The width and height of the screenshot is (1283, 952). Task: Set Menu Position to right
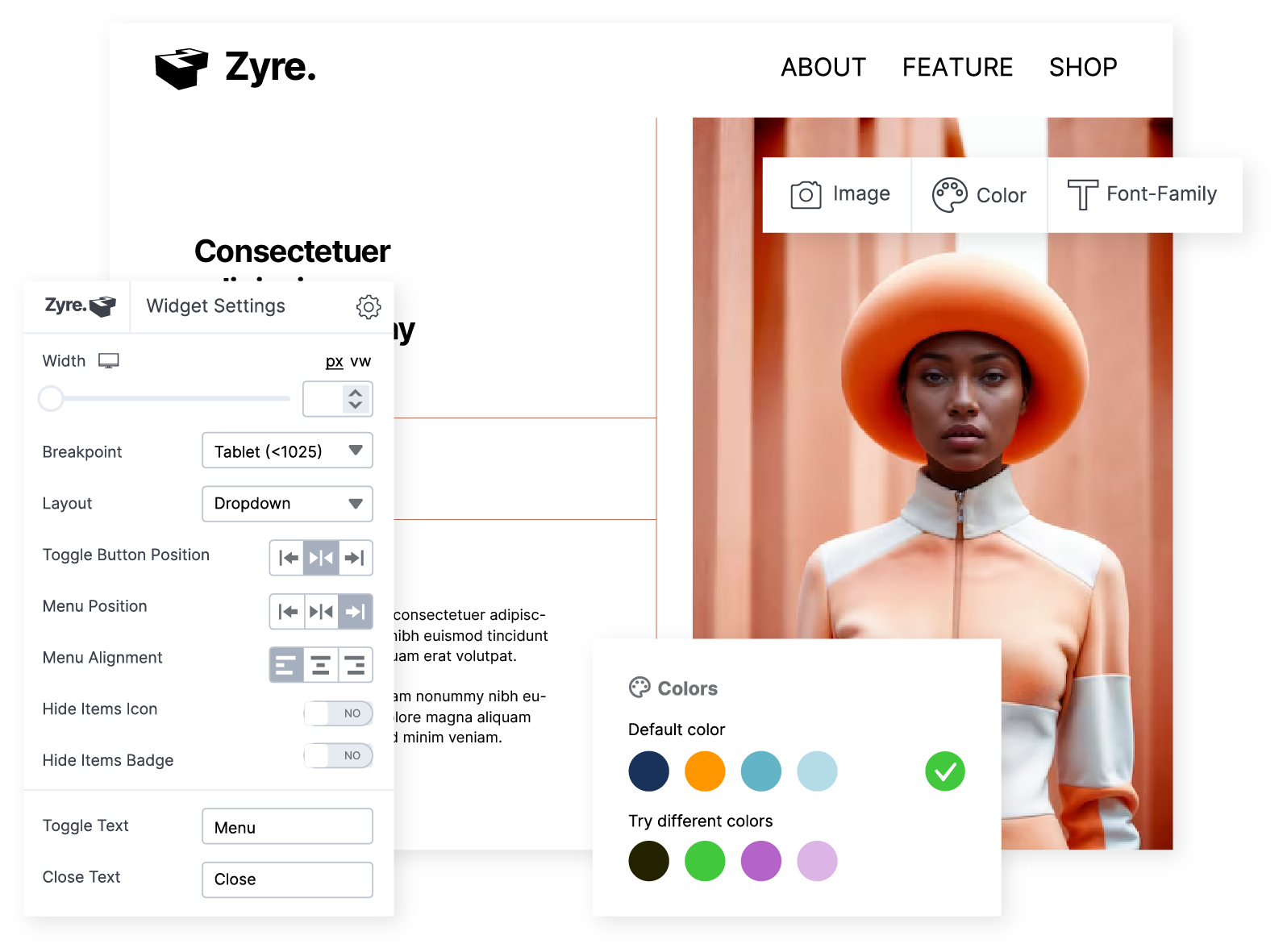(x=355, y=612)
